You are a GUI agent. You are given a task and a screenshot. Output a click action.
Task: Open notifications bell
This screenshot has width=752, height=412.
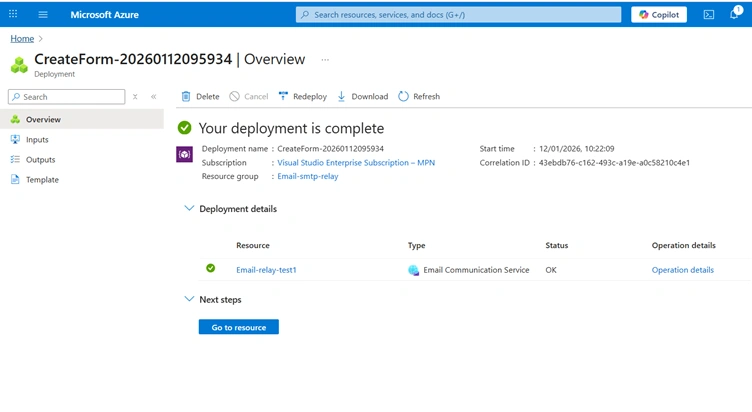point(734,14)
